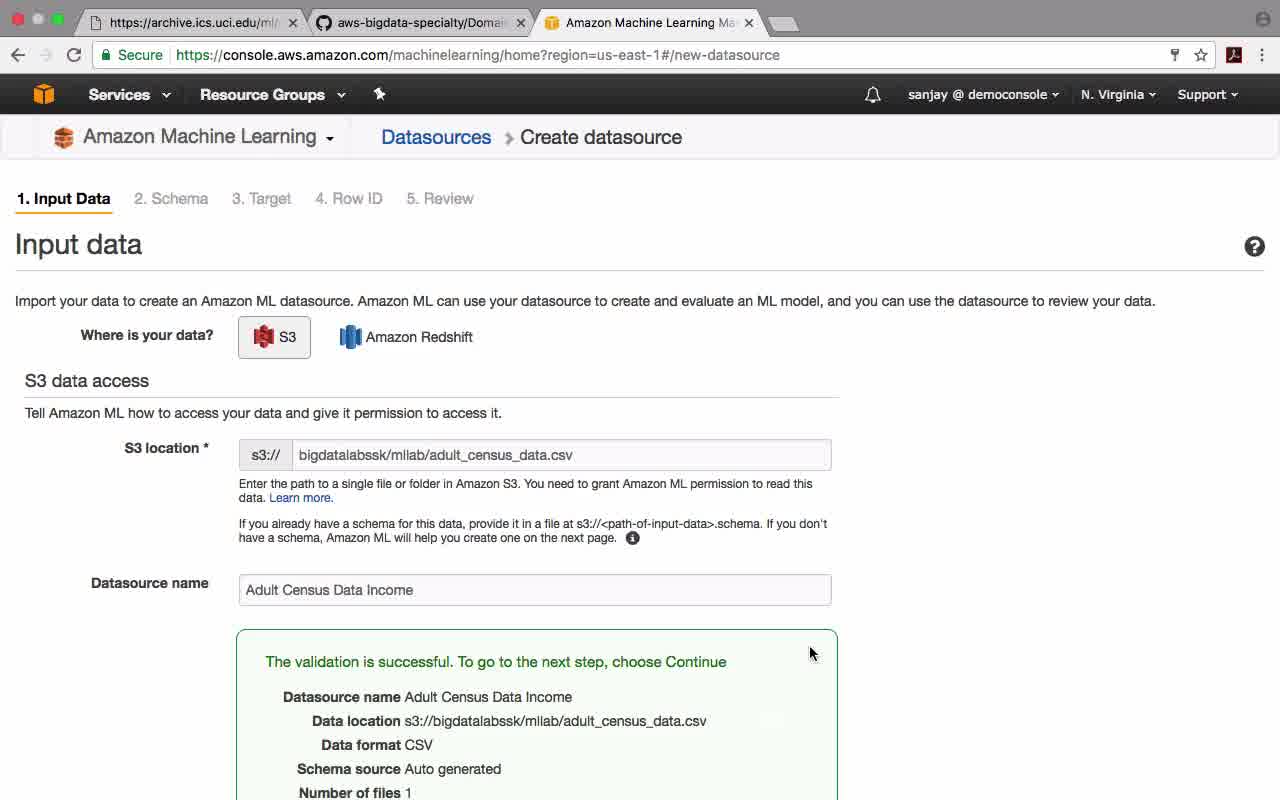Screen dimensions: 1280x800
Task: Click the Input data heading
Action: (78, 244)
